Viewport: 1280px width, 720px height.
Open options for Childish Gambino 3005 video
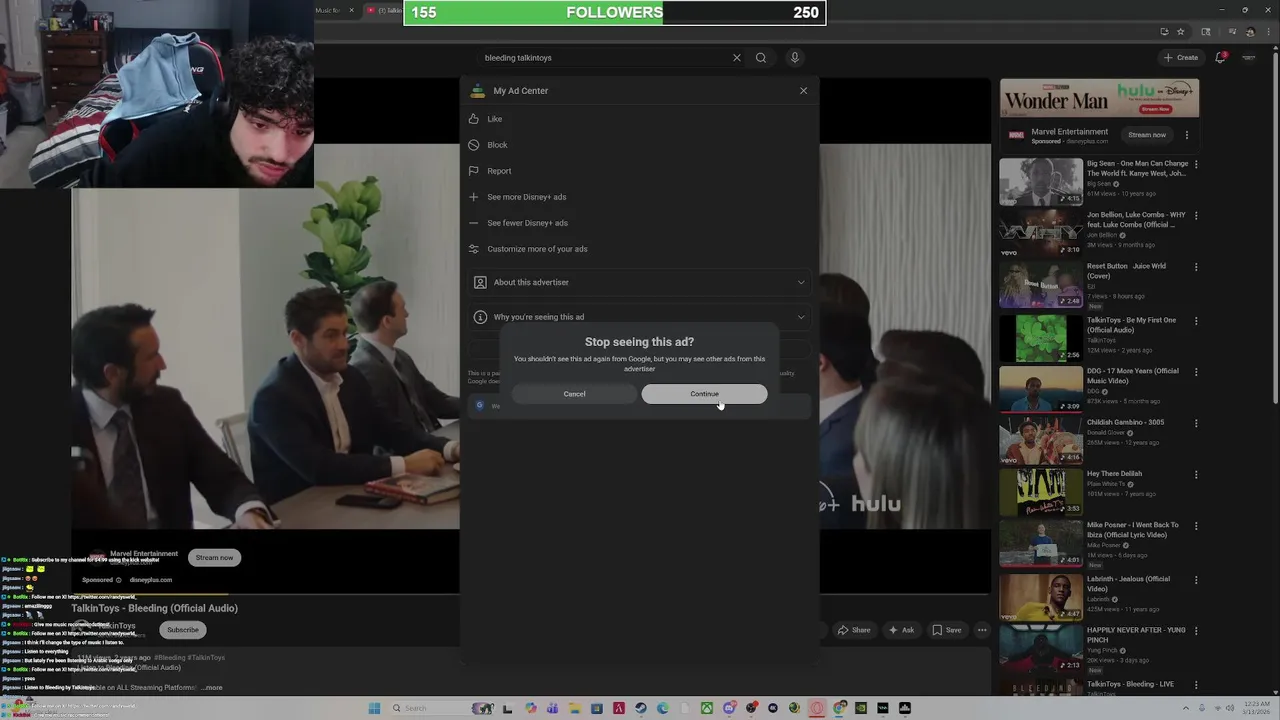tap(1196, 423)
